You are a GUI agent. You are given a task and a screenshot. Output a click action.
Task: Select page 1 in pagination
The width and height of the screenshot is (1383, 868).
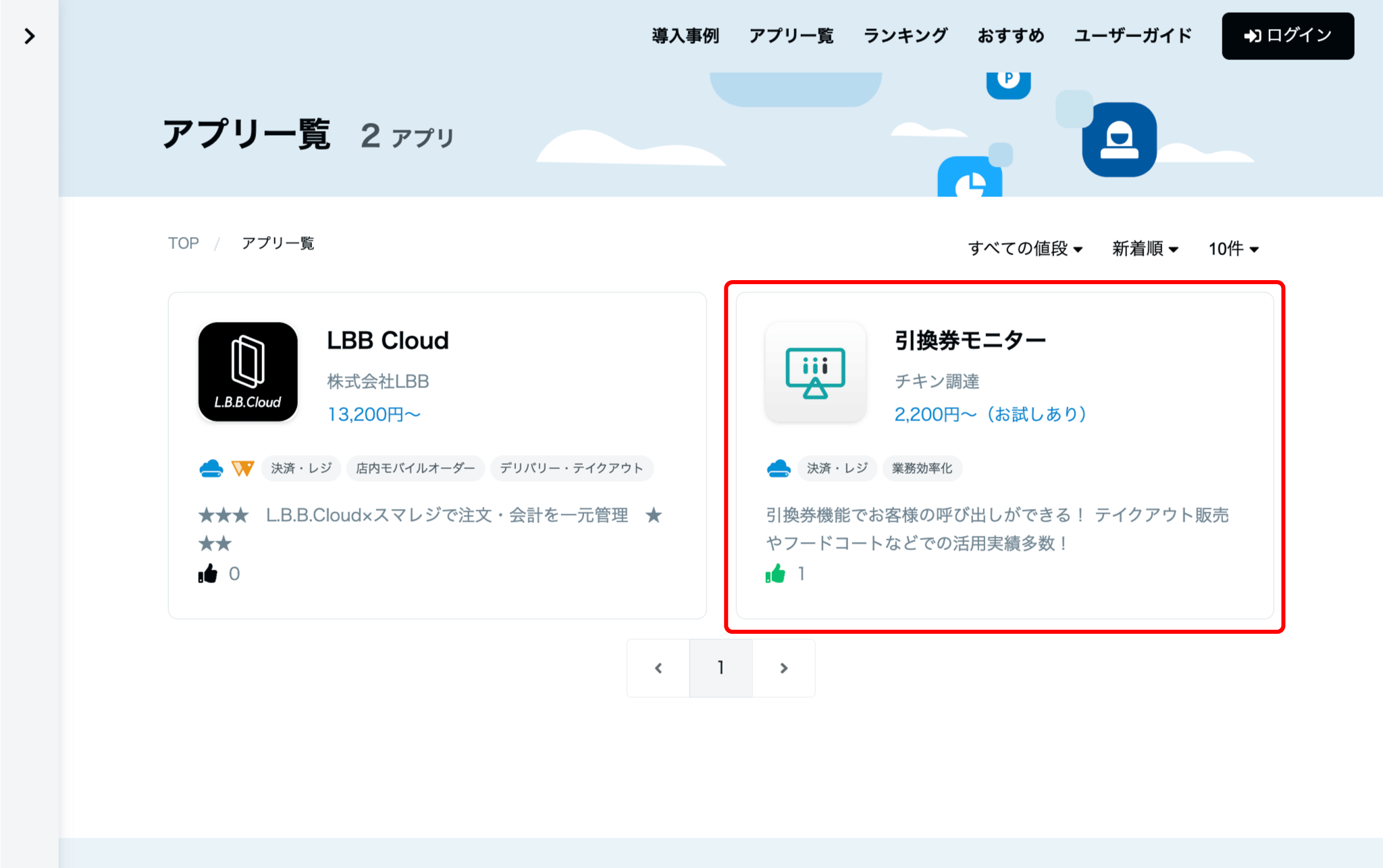[721, 668]
